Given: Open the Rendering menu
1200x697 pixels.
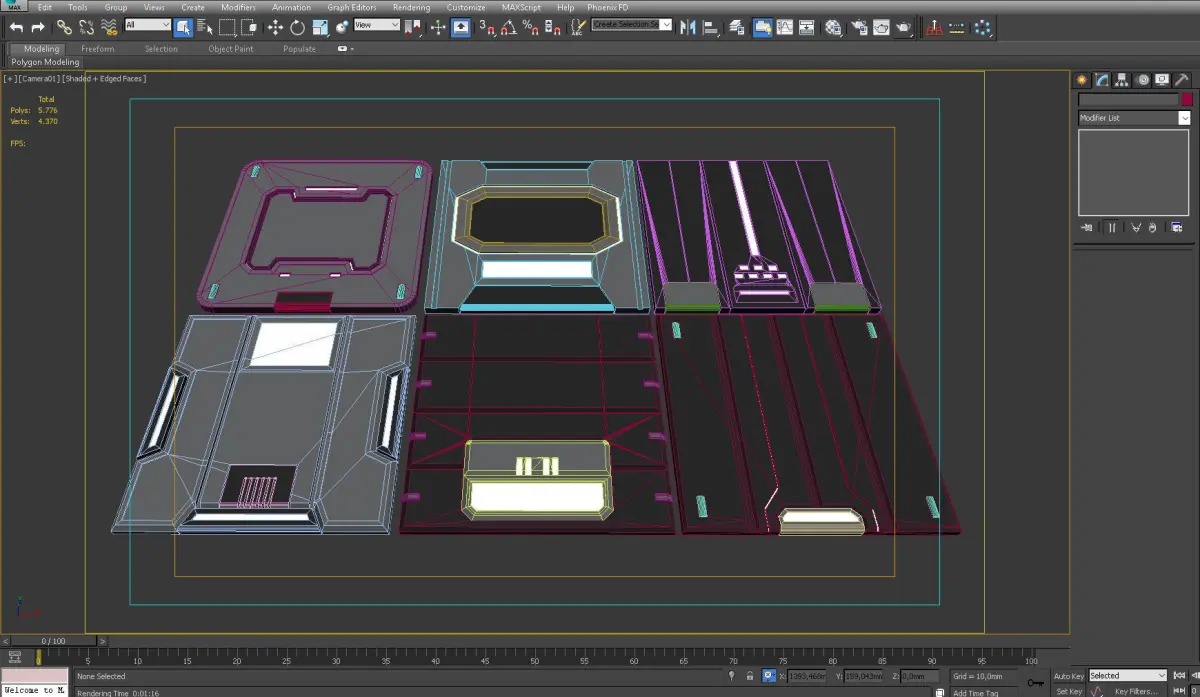Looking at the screenshot, I should tap(411, 7).
